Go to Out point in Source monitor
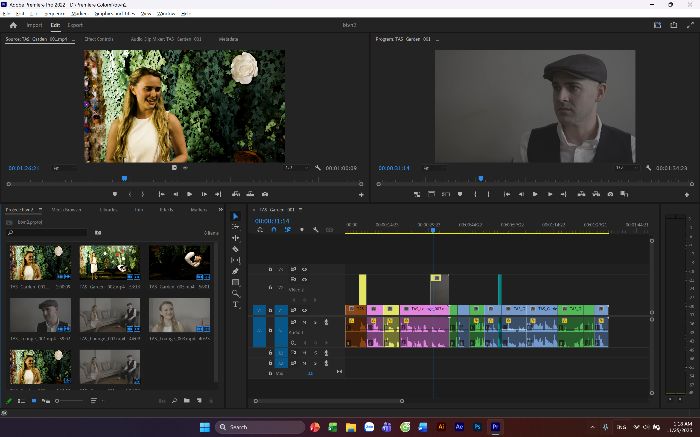Viewport: 700px width, 437px height. pyautogui.click(x=218, y=194)
